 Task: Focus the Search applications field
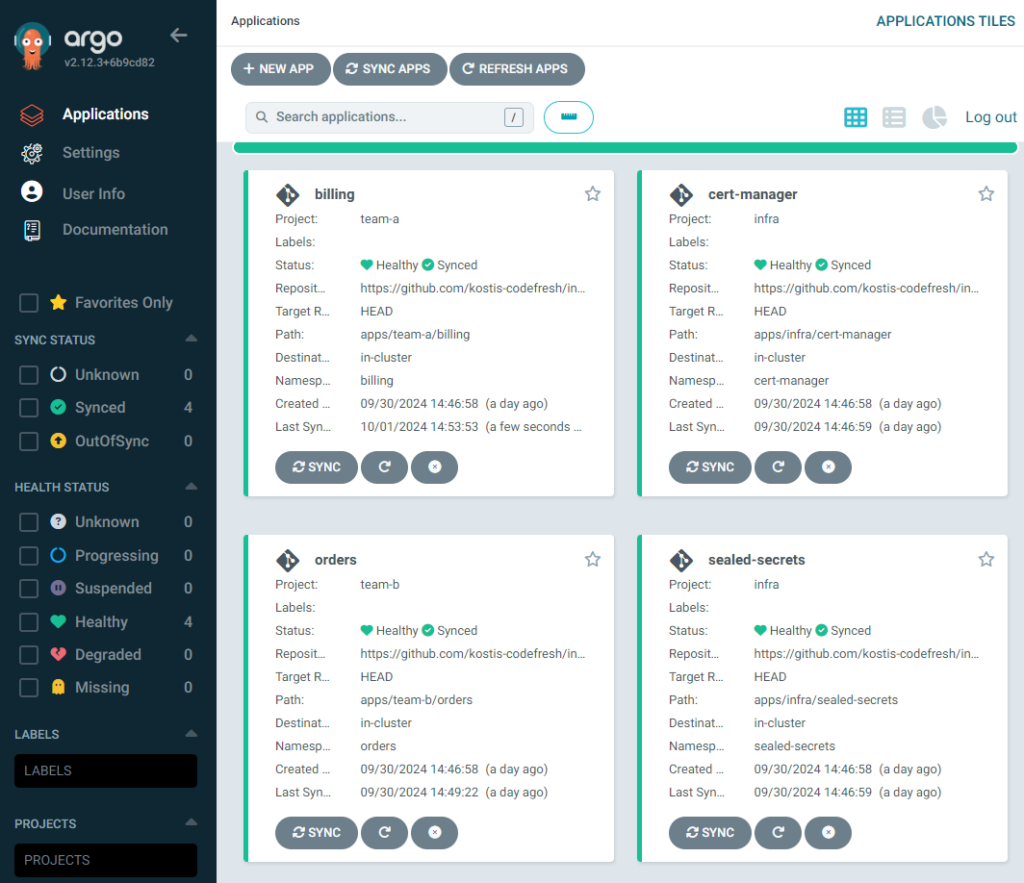click(x=389, y=118)
